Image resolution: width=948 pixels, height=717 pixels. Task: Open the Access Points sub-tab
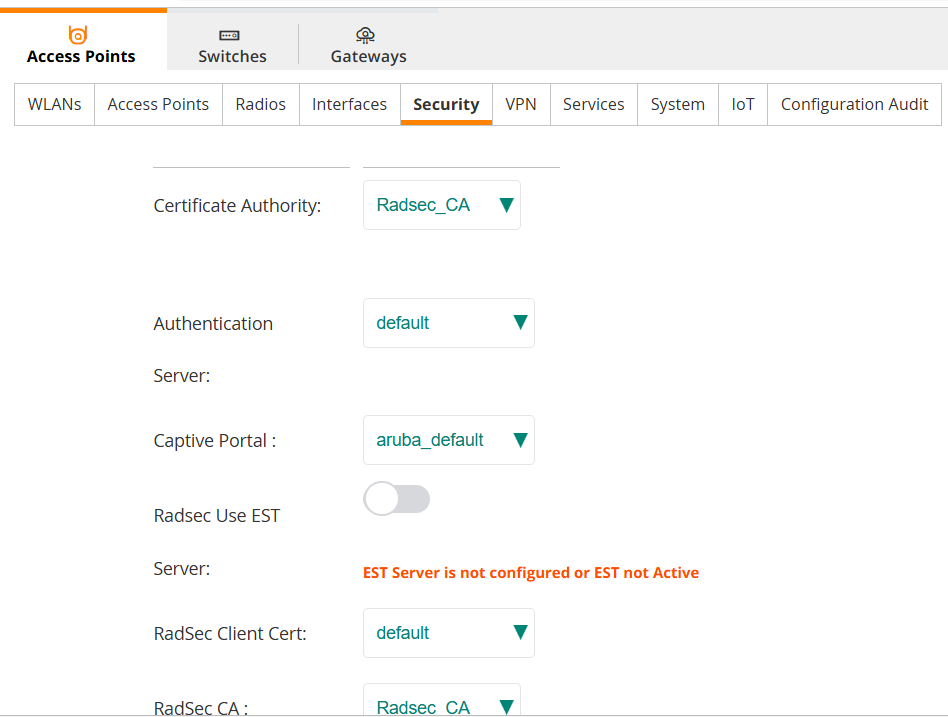click(158, 105)
